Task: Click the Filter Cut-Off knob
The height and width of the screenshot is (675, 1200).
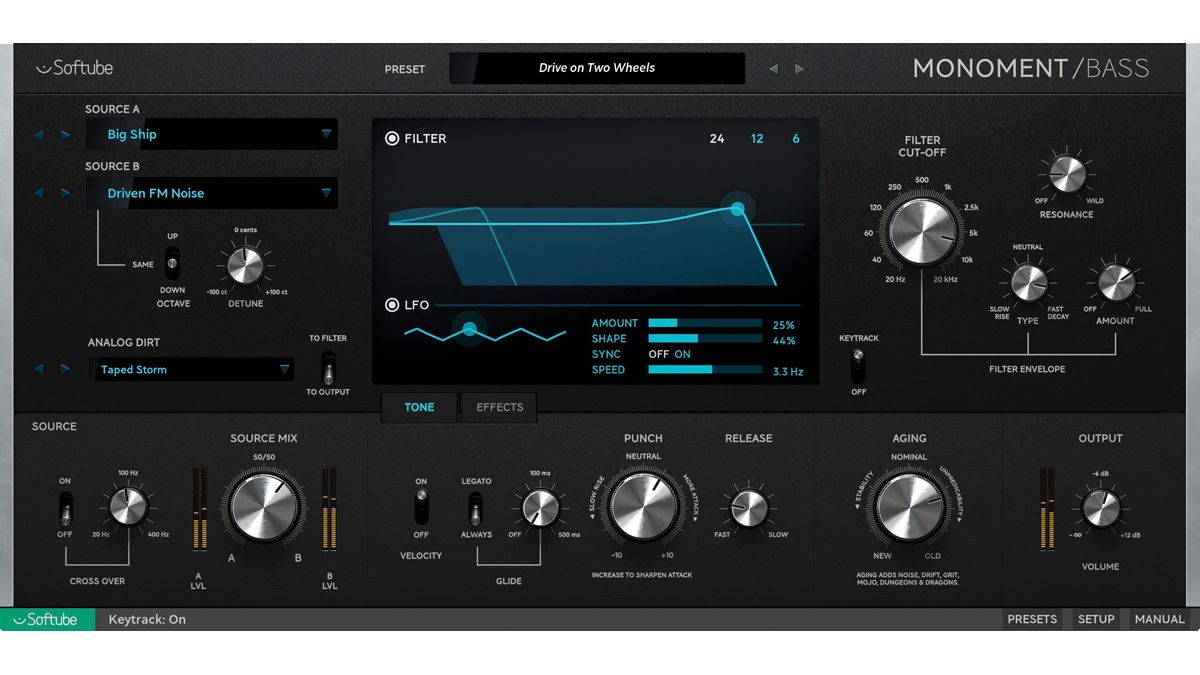Action: point(922,230)
